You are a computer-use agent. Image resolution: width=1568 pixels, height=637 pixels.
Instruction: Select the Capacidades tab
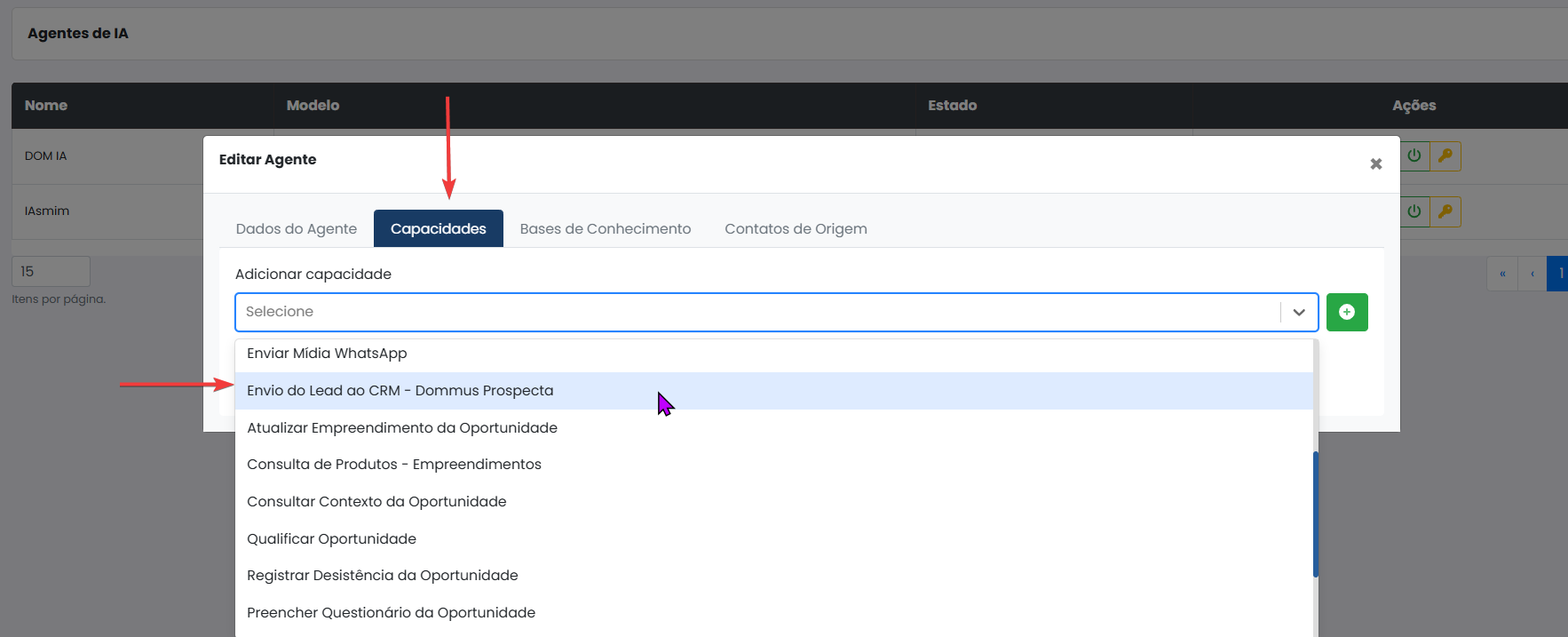point(439,228)
